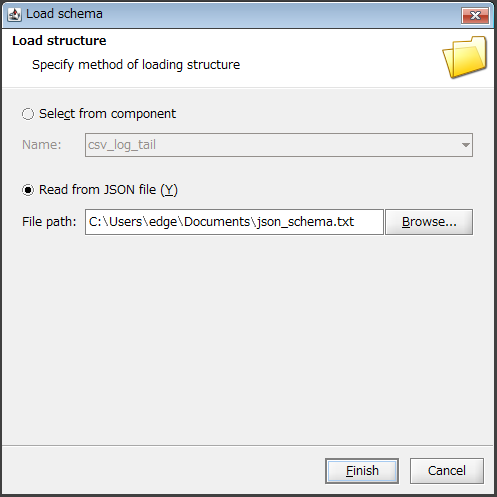Click the Finish button
This screenshot has width=497, height=497.
tap(362, 471)
